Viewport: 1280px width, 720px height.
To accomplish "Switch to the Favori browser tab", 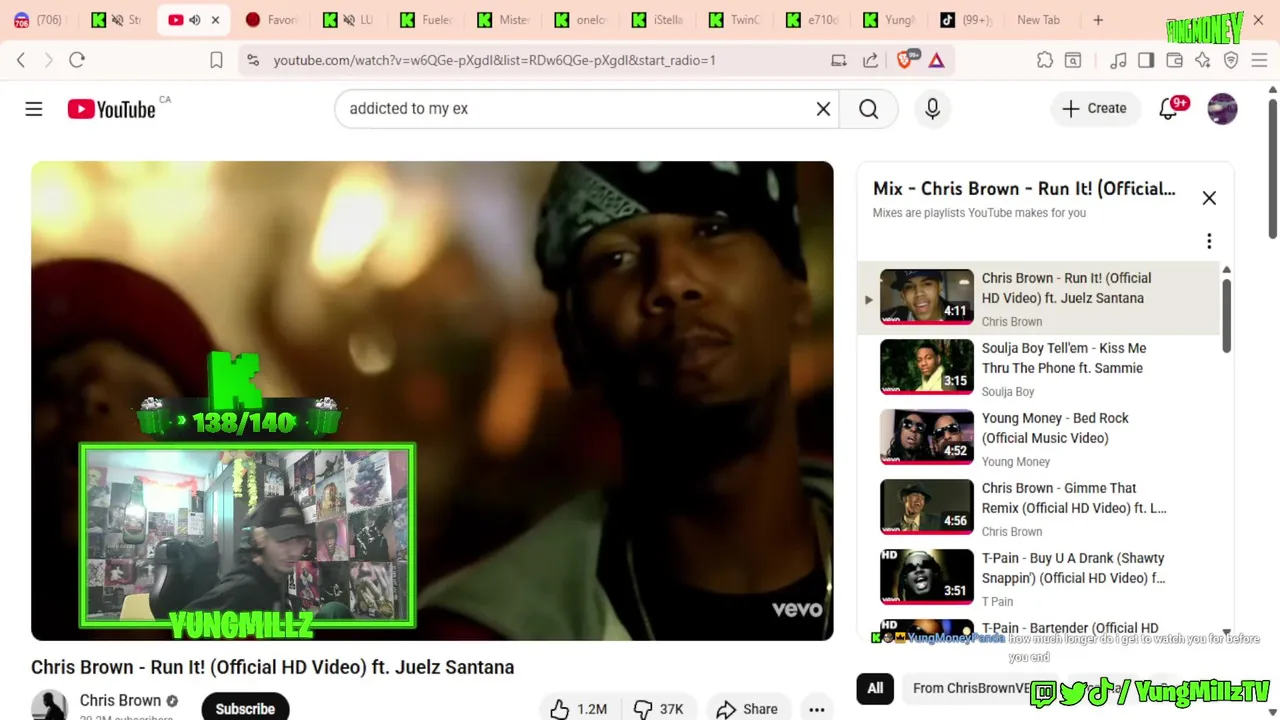I will click(x=272, y=20).
